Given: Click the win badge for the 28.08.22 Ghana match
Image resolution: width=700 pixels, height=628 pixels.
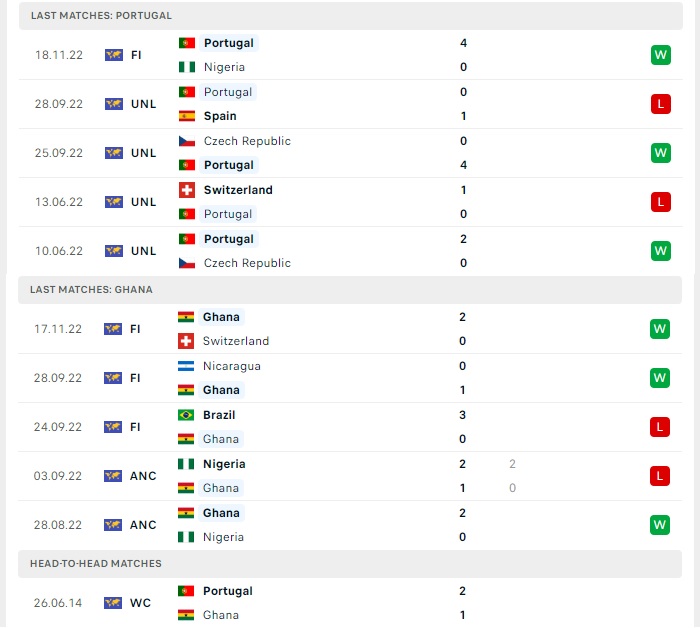Looking at the screenshot, I should (x=660, y=525).
